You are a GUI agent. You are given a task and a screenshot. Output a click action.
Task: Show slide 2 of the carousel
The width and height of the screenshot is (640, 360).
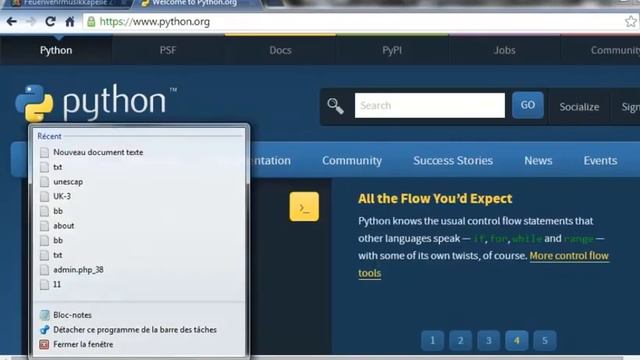pos(460,340)
